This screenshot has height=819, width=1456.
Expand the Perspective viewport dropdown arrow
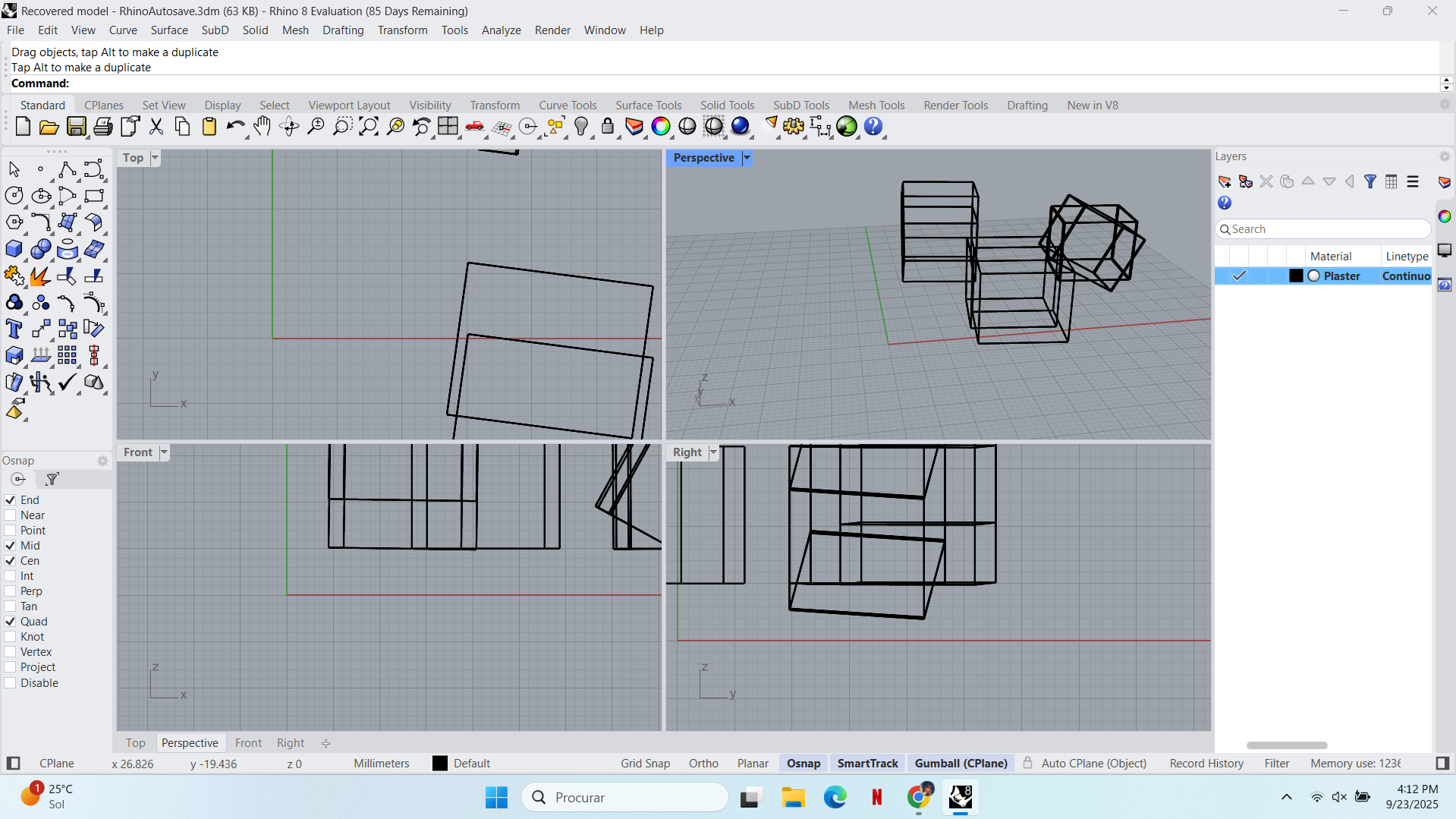pos(747,158)
